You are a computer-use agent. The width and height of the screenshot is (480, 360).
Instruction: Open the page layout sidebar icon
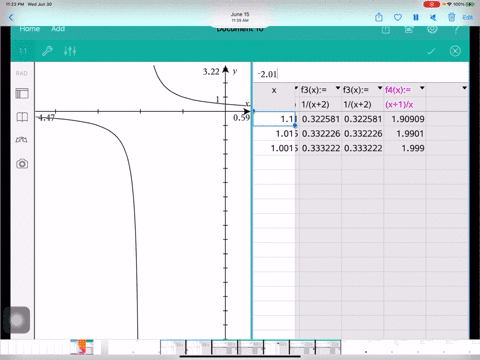pos(22,93)
